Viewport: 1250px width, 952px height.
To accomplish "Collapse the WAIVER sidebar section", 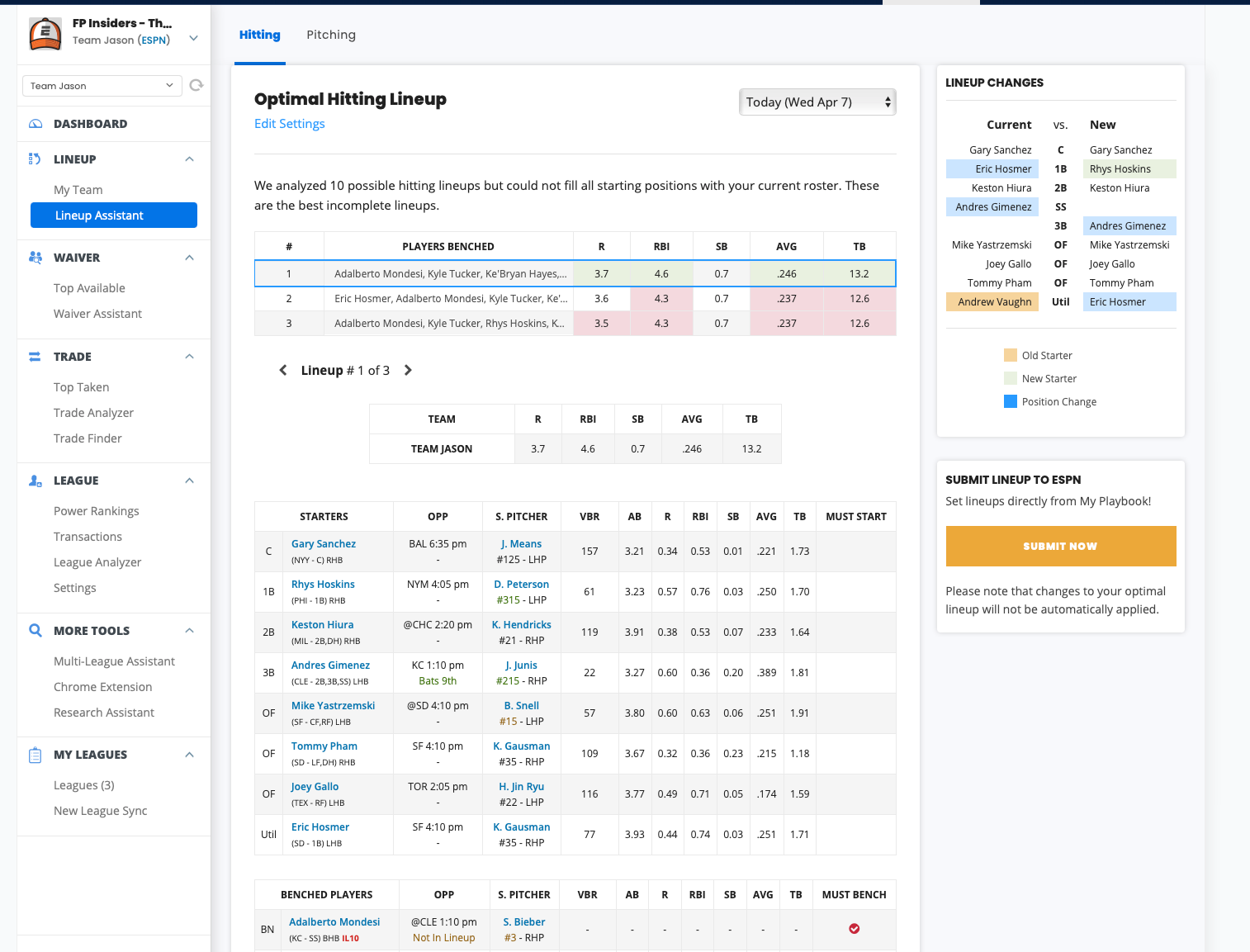I will (189, 258).
